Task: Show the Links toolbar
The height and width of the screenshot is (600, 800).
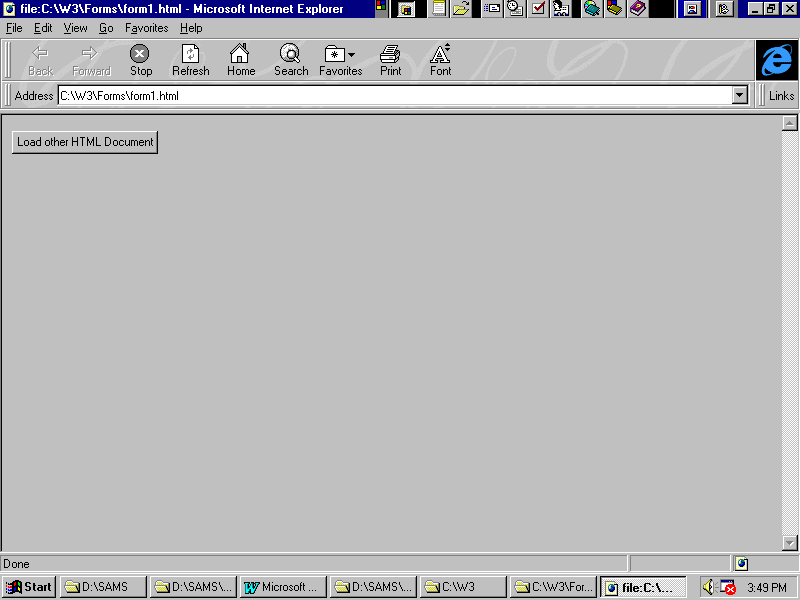Action: coord(781,96)
